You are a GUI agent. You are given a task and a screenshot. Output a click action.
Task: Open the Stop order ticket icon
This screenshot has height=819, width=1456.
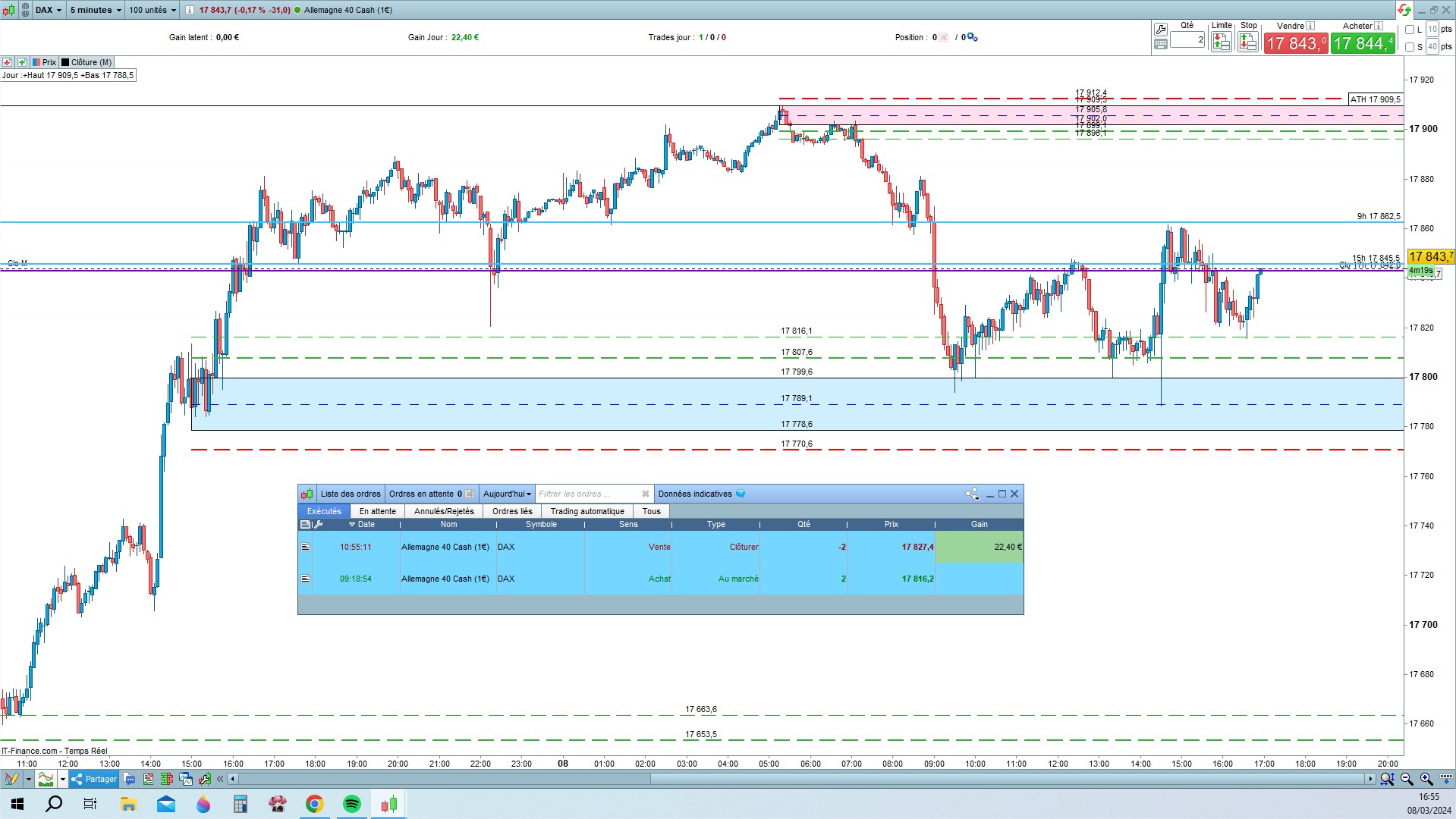(x=1248, y=42)
